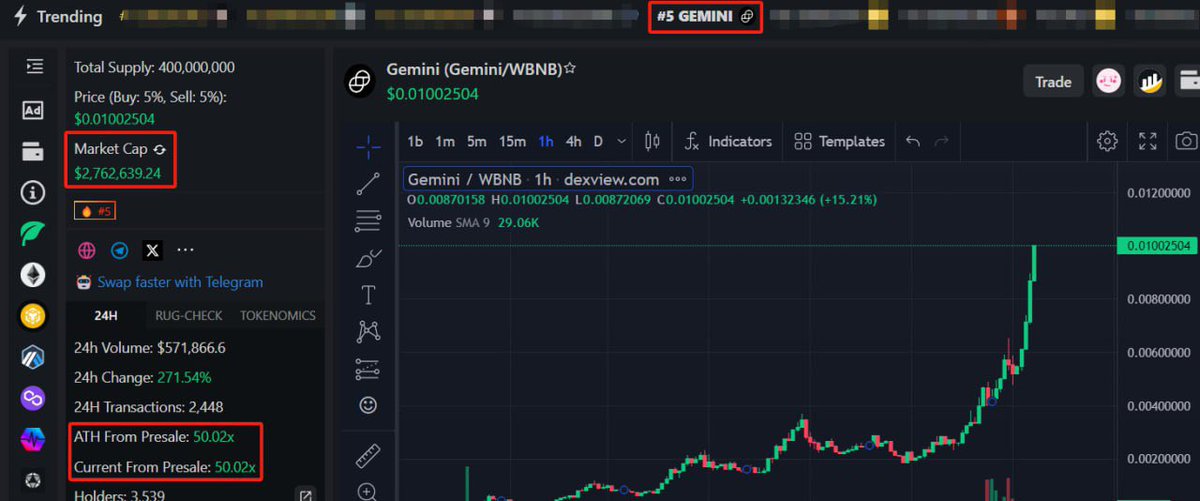Open chart legend more options ellipsis
The width and height of the screenshot is (1200, 501).
[678, 179]
